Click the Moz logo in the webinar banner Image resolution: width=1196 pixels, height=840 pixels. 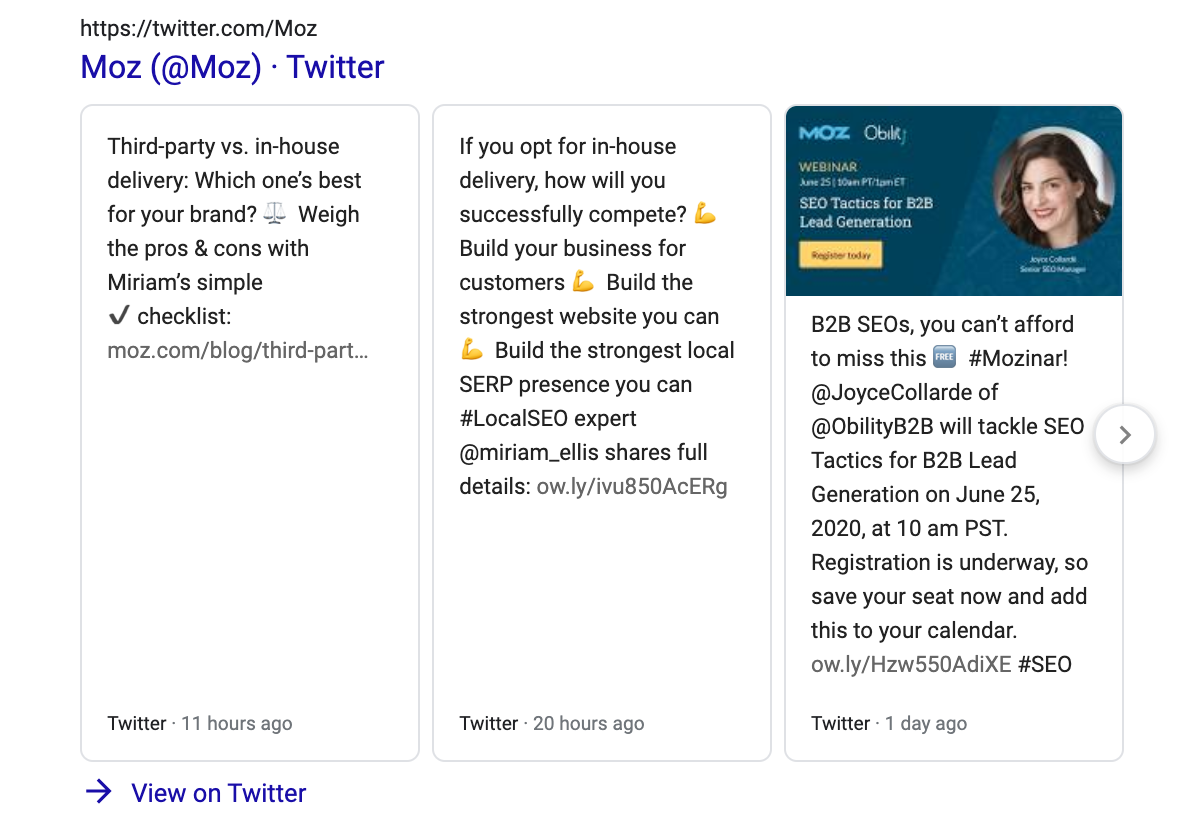[x=825, y=133]
